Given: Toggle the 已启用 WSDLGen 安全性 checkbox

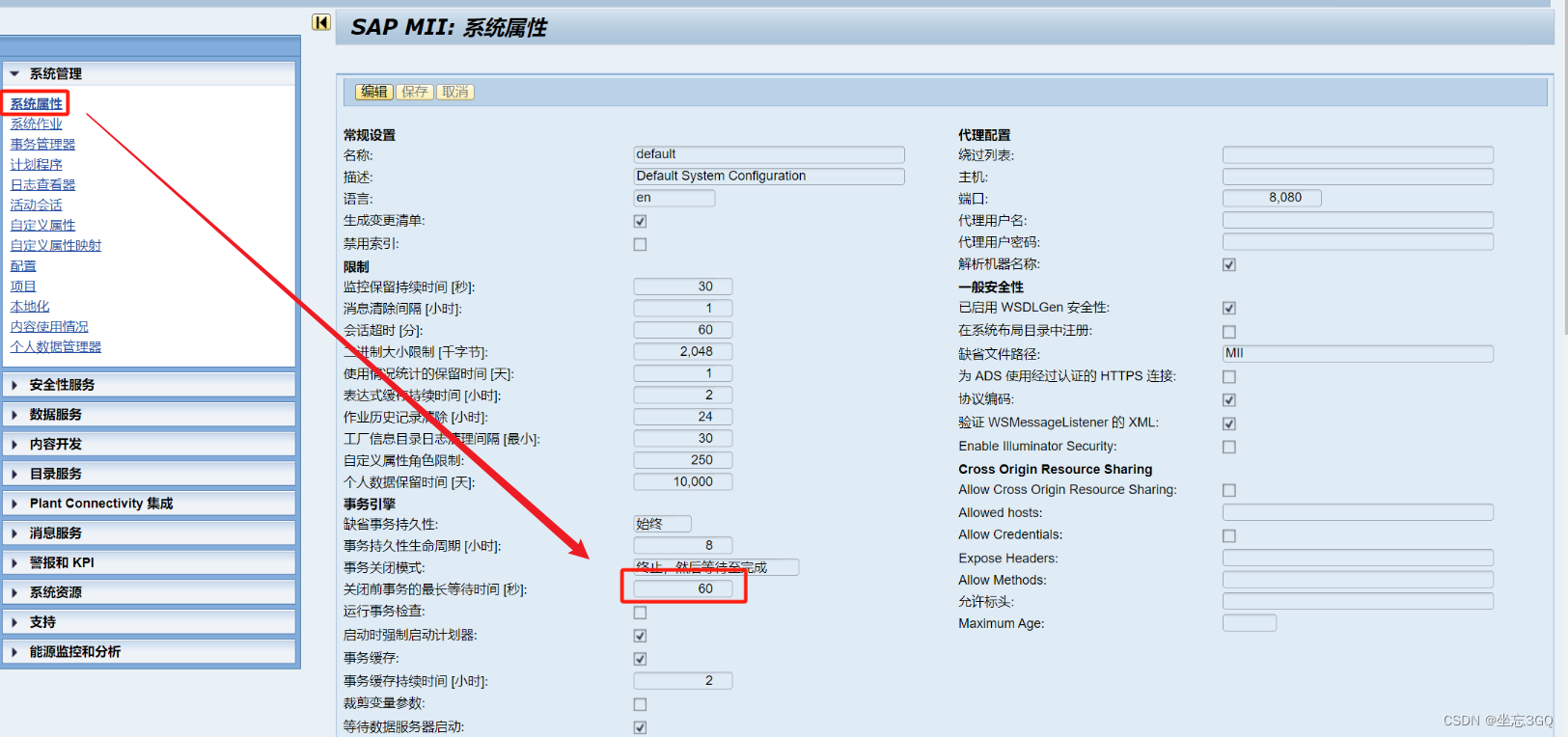Looking at the screenshot, I should tap(1229, 309).
